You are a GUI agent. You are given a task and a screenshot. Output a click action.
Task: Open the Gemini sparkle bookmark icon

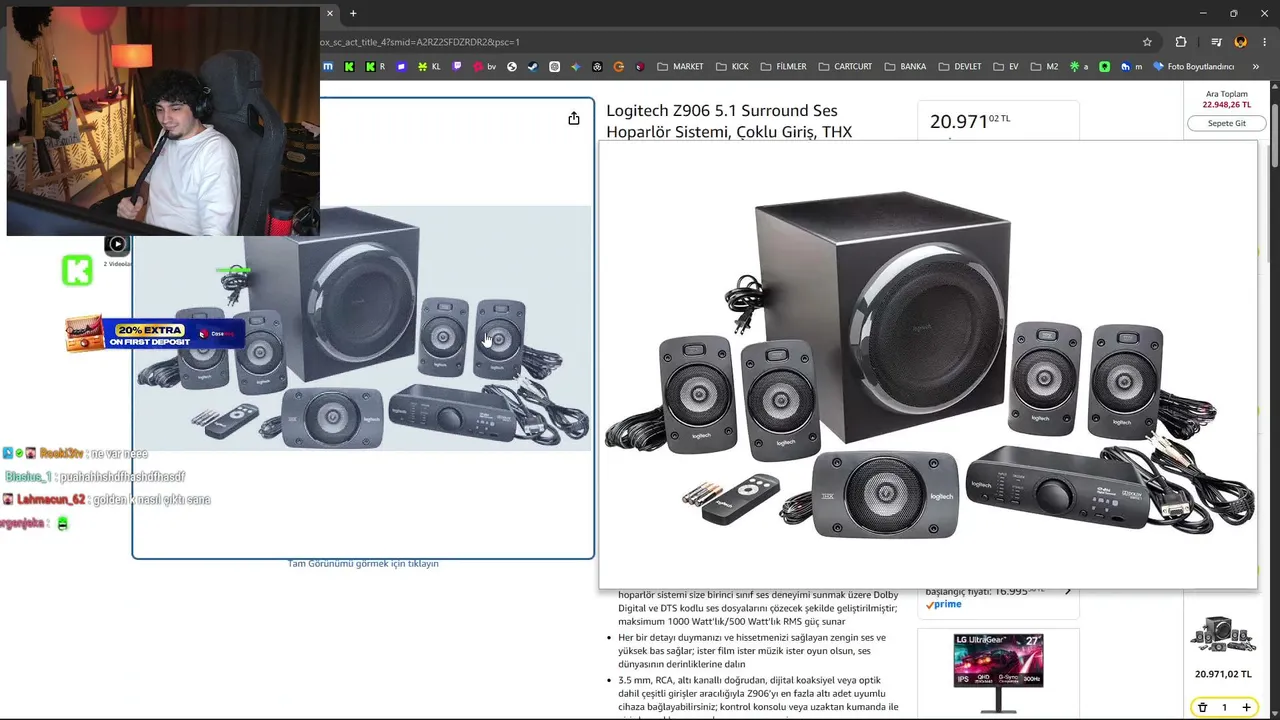tap(576, 67)
